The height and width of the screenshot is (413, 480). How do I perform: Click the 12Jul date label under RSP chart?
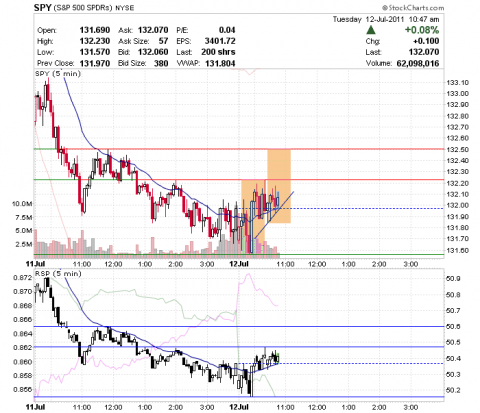(239, 407)
